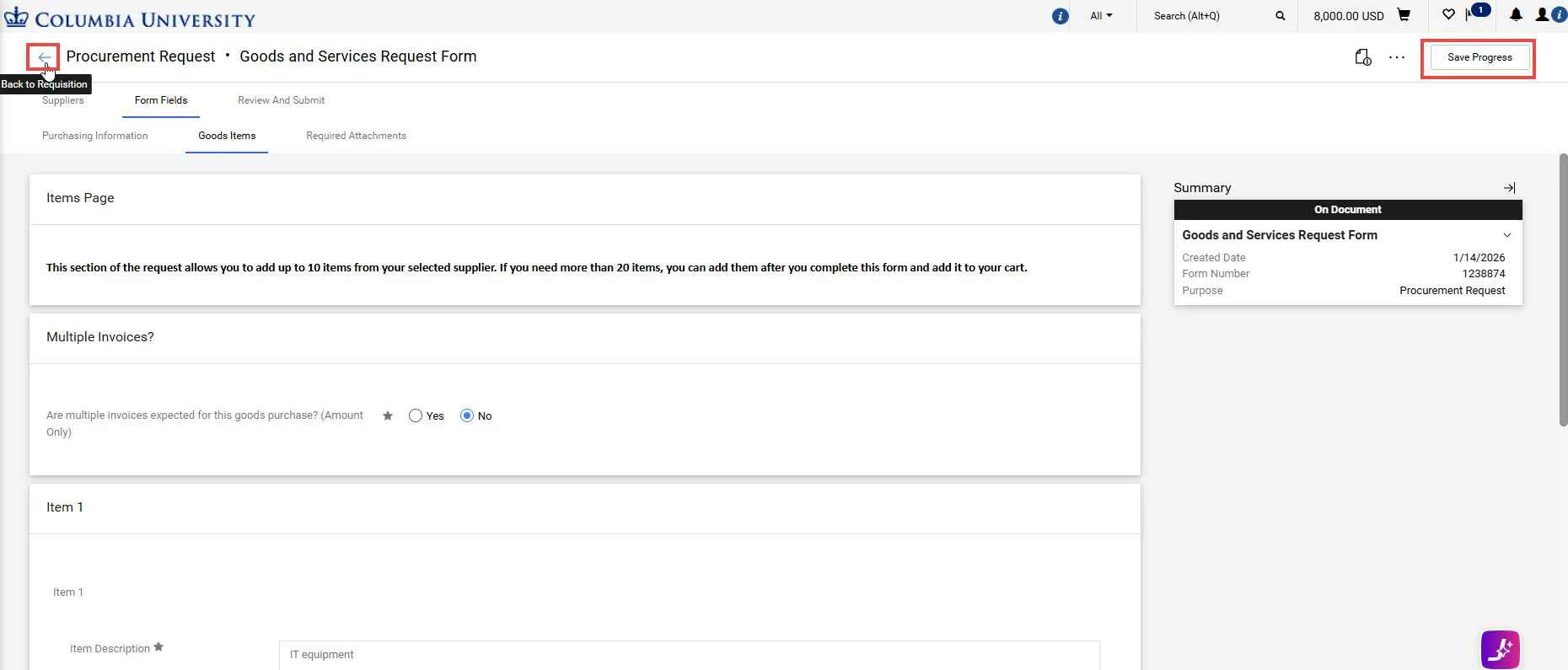Click the back arrow to return to Requisition

pos(44,57)
